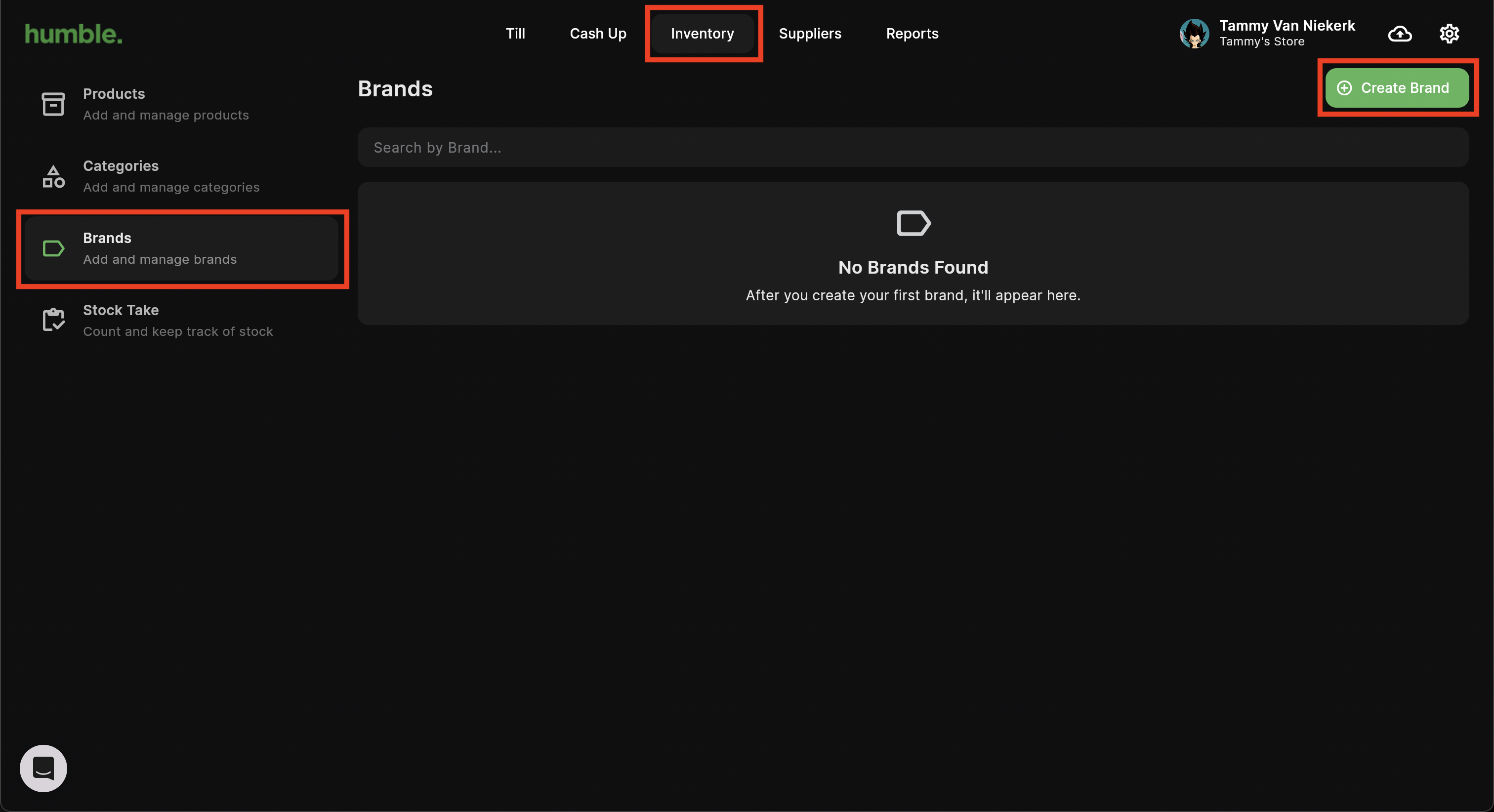Click the Brands page heading
The image size is (1494, 812).
point(395,89)
